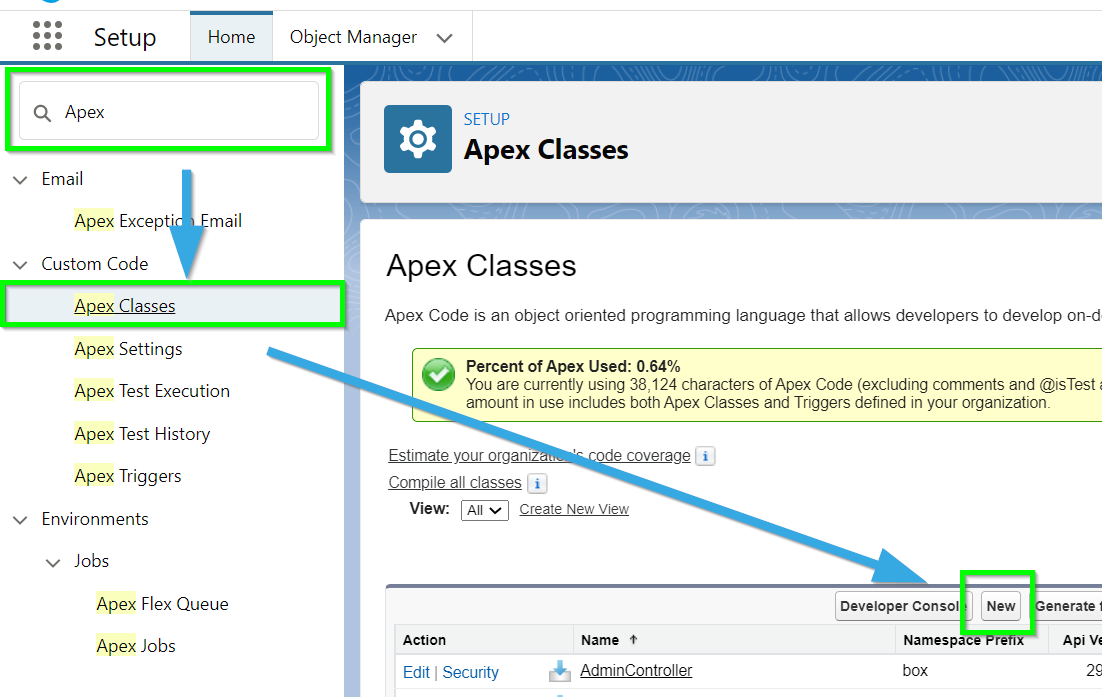Open the Object Manager dropdown chevron
The height and width of the screenshot is (697, 1102).
444,38
